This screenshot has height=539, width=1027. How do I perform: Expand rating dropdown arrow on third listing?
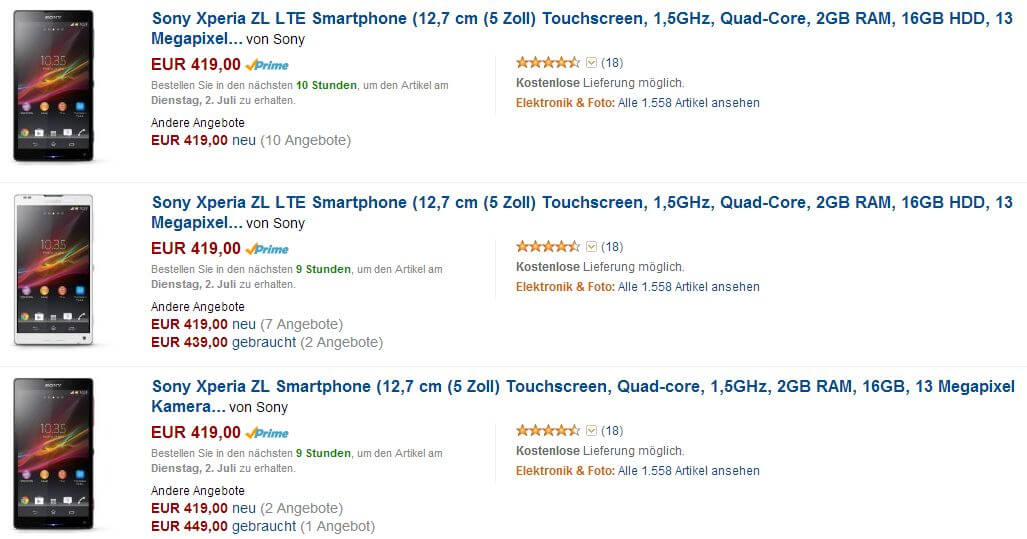coord(591,430)
